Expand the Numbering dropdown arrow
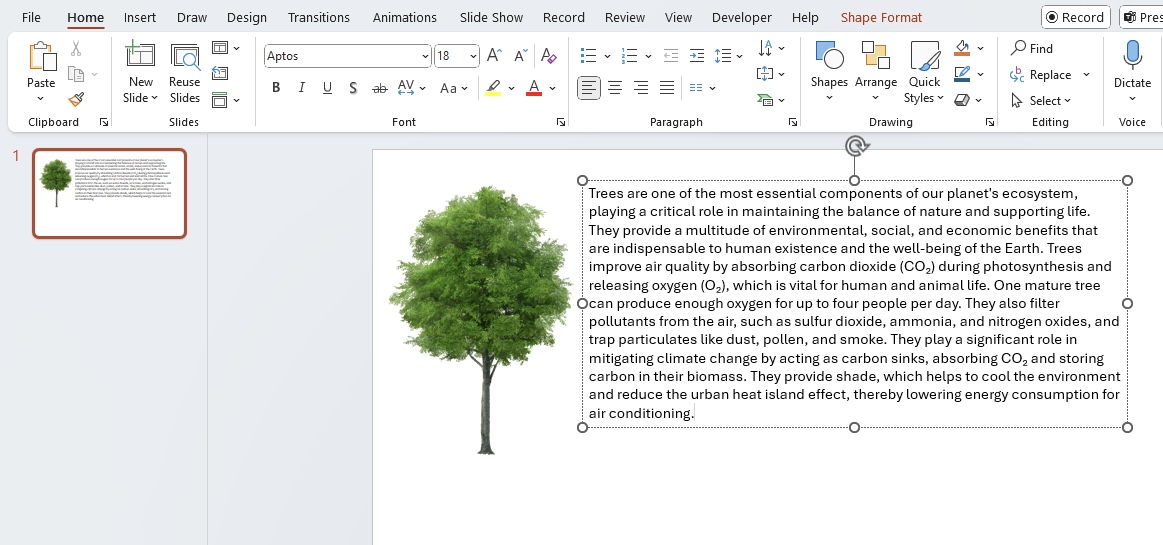Viewport: 1163px width, 545px height. tap(648, 56)
